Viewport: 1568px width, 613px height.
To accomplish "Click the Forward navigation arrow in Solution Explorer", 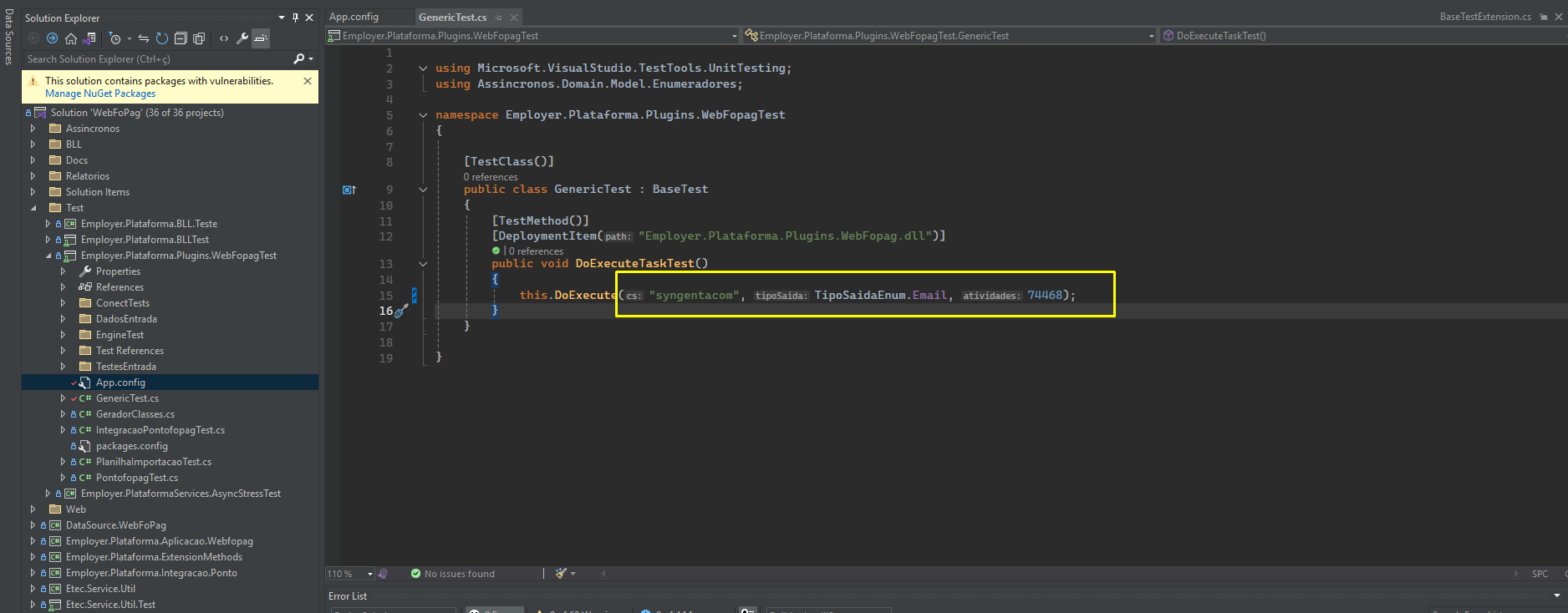I will pos(52,38).
